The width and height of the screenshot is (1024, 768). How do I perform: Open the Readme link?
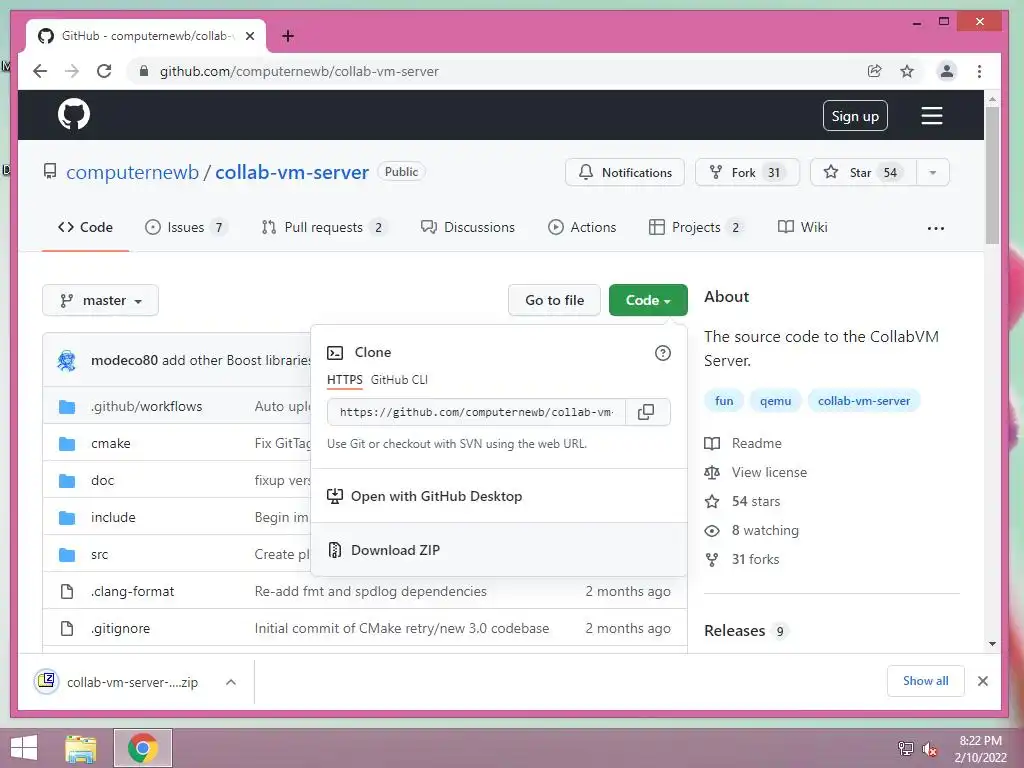click(x=743, y=443)
